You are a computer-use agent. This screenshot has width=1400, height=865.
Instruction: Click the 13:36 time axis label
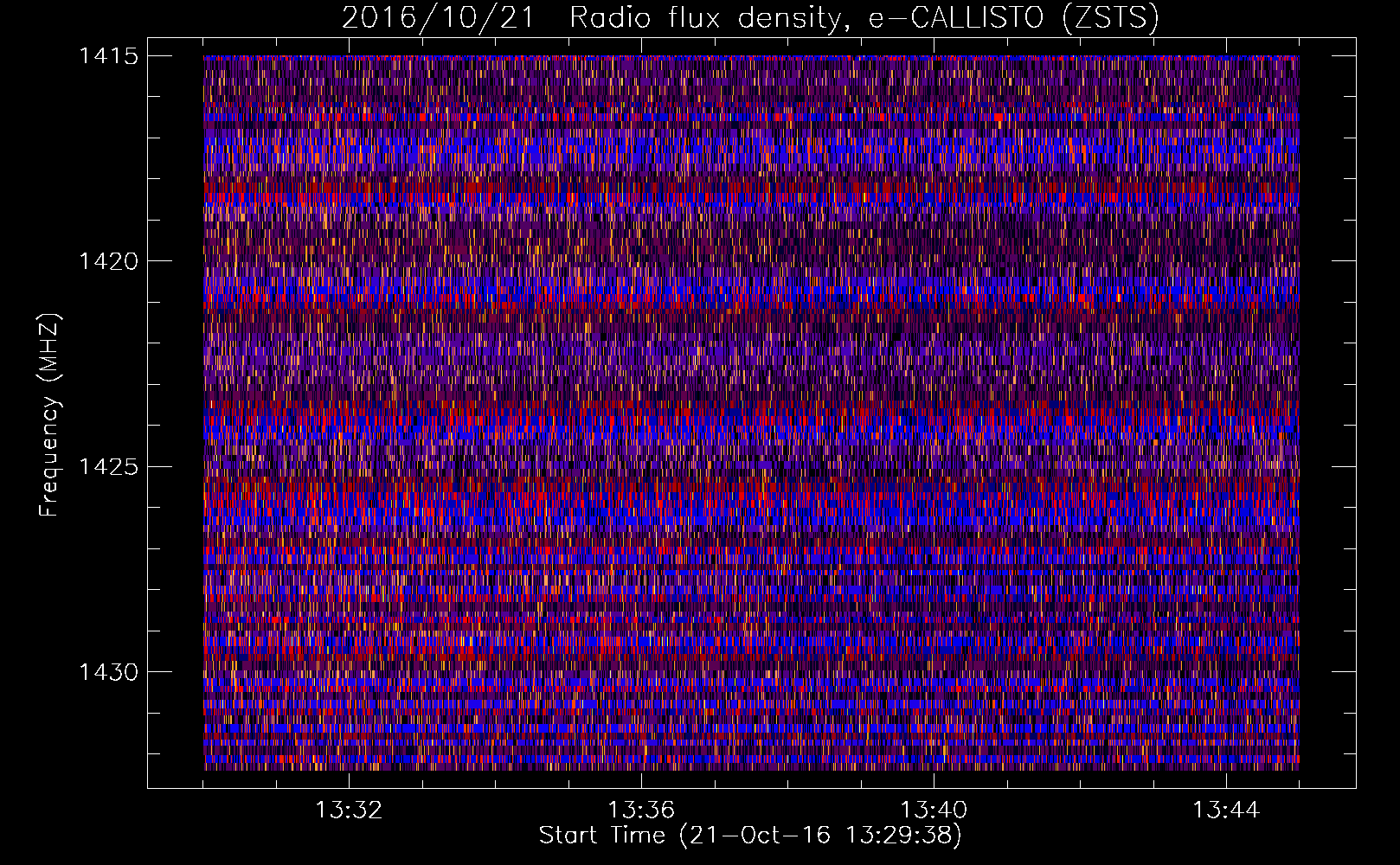(641, 811)
